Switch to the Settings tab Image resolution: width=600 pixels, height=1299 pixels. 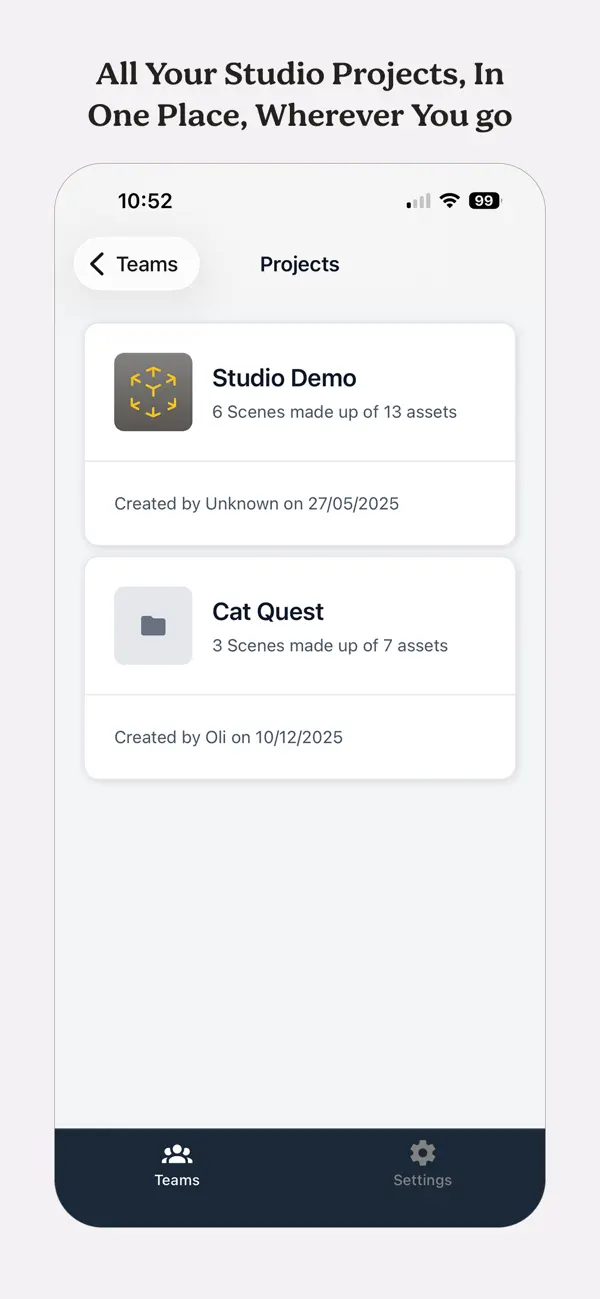tap(422, 1165)
